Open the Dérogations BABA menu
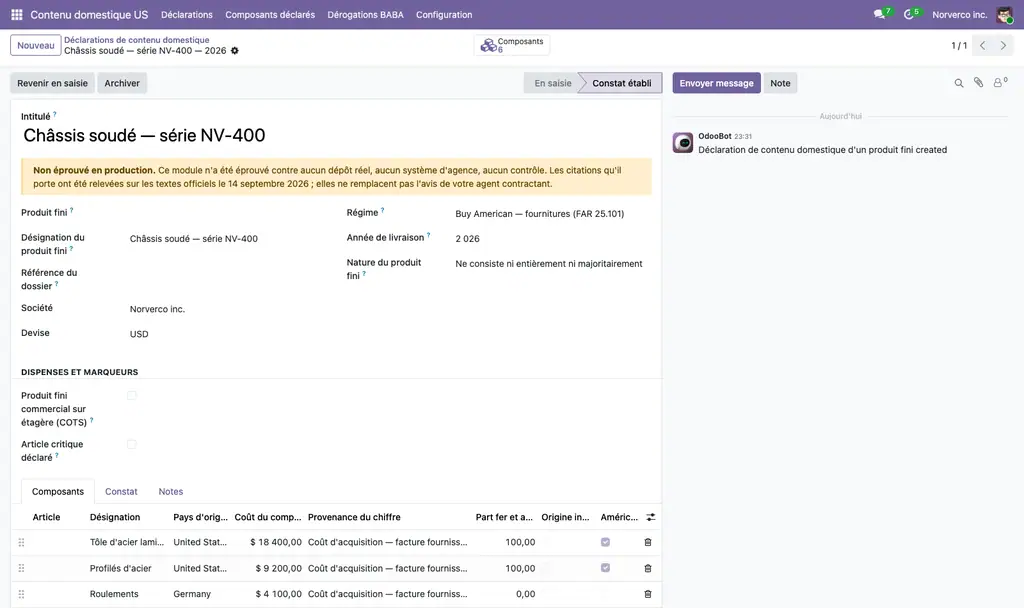 [x=365, y=14]
